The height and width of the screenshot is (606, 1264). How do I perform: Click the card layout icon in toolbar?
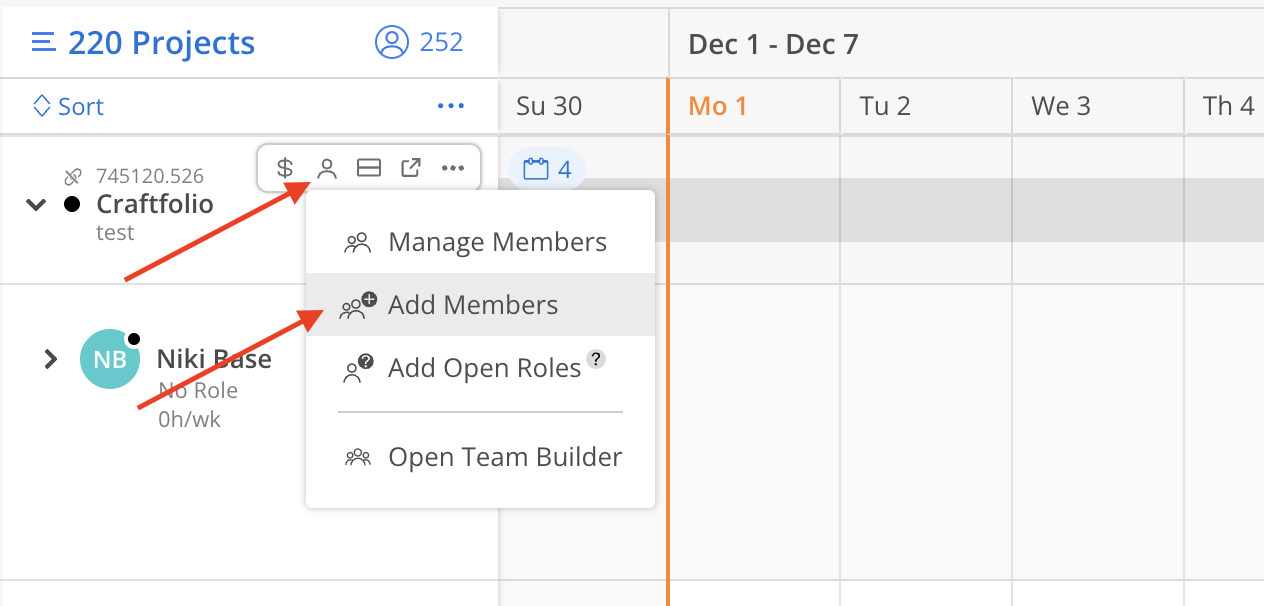(x=369, y=168)
